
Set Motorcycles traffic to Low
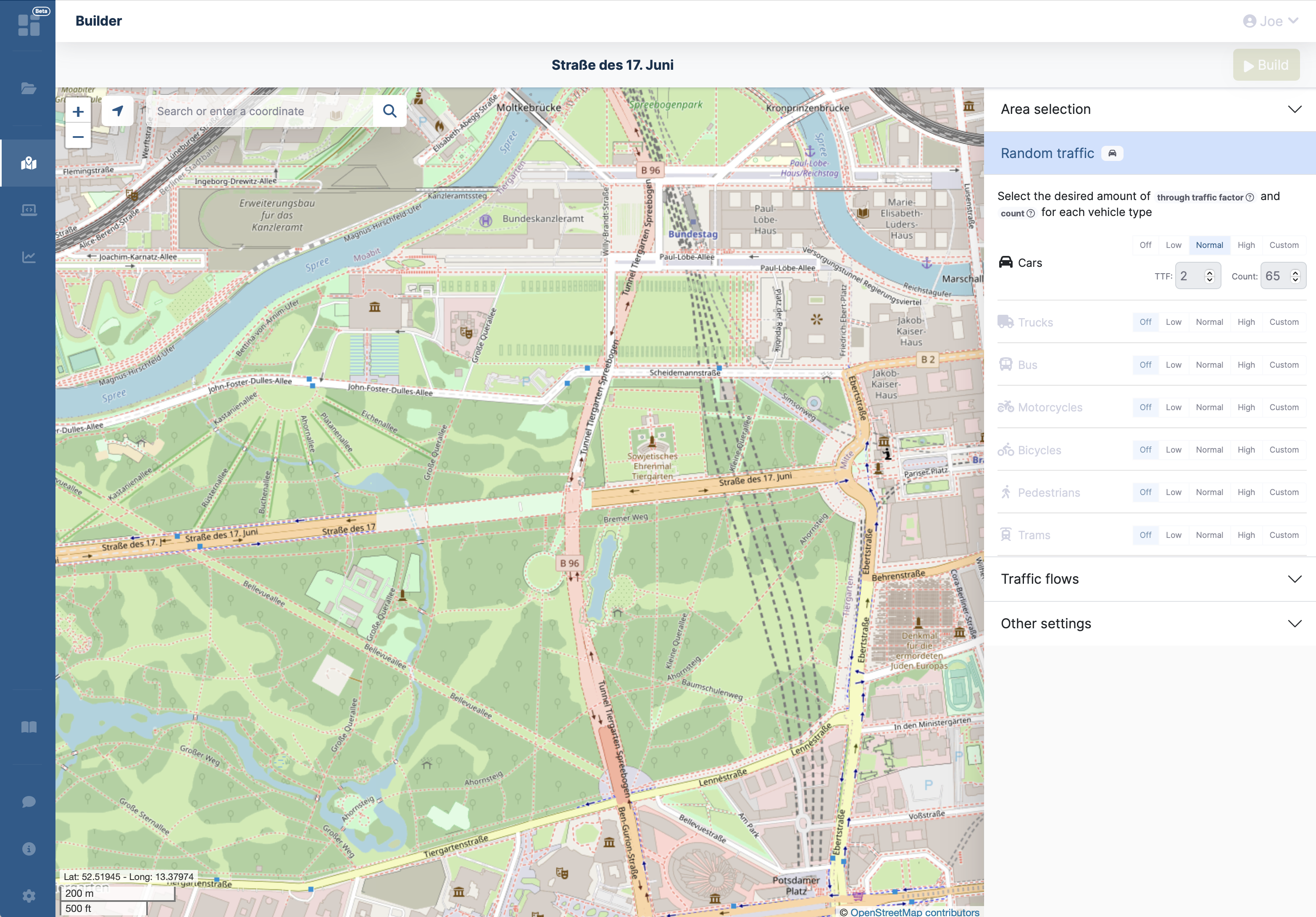click(1173, 407)
